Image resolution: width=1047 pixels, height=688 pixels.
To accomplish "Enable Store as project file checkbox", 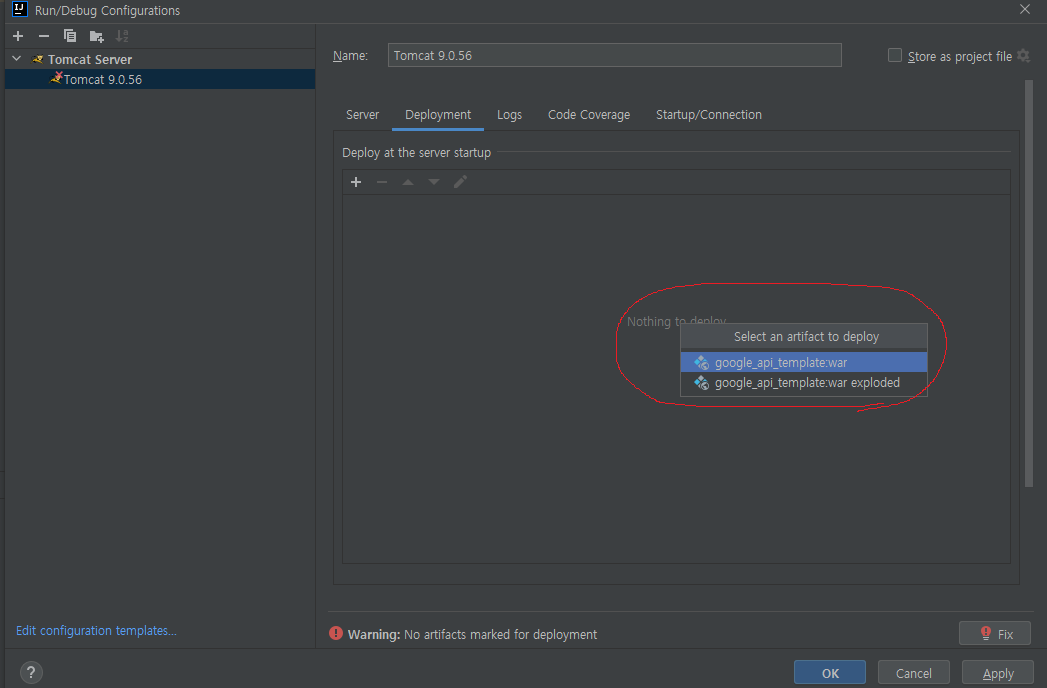I will 895,55.
